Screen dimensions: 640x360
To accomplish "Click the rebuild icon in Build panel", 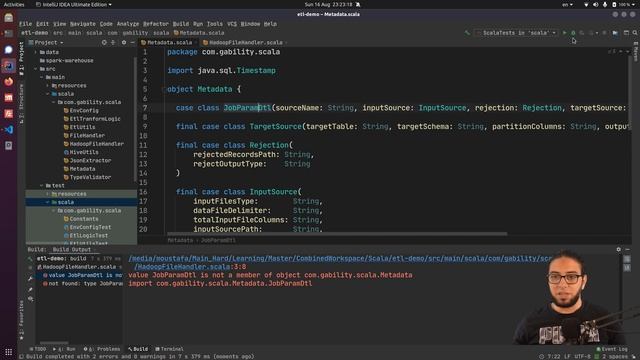I will tap(31, 259).
